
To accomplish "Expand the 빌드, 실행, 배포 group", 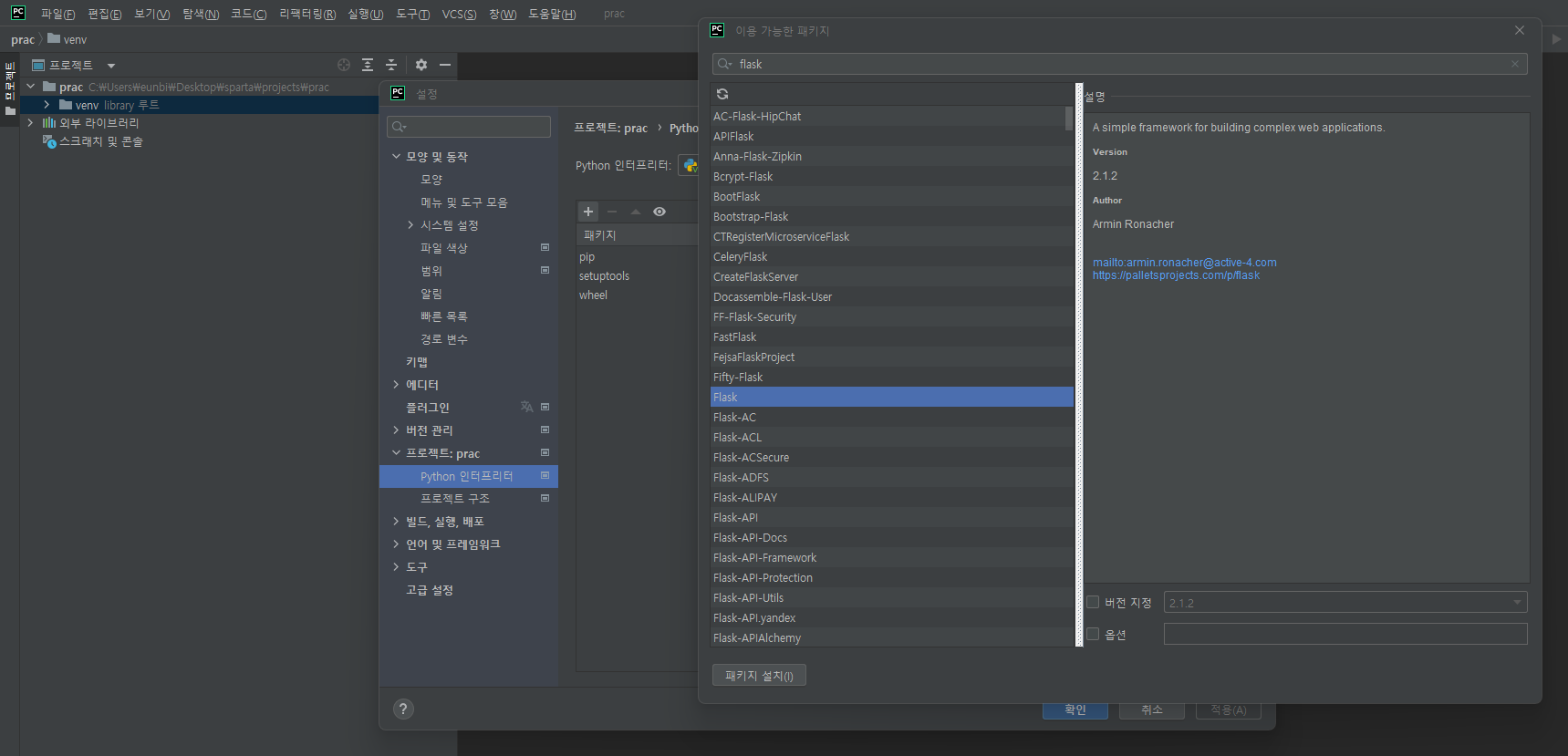I will 396,522.
